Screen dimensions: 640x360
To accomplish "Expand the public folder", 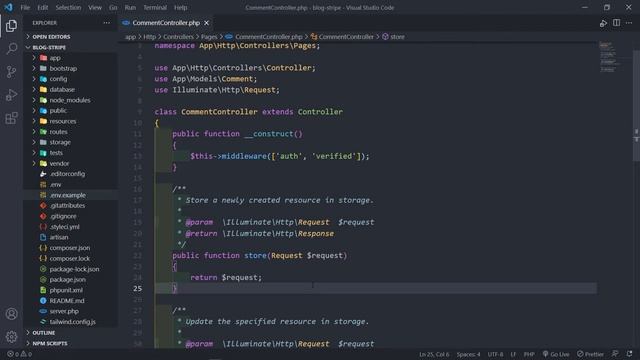I will click(58, 111).
